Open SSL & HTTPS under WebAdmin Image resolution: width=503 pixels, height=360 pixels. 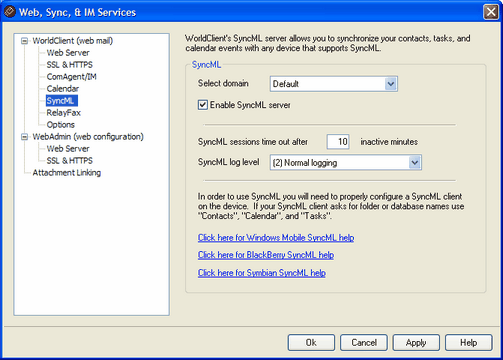(x=70, y=161)
